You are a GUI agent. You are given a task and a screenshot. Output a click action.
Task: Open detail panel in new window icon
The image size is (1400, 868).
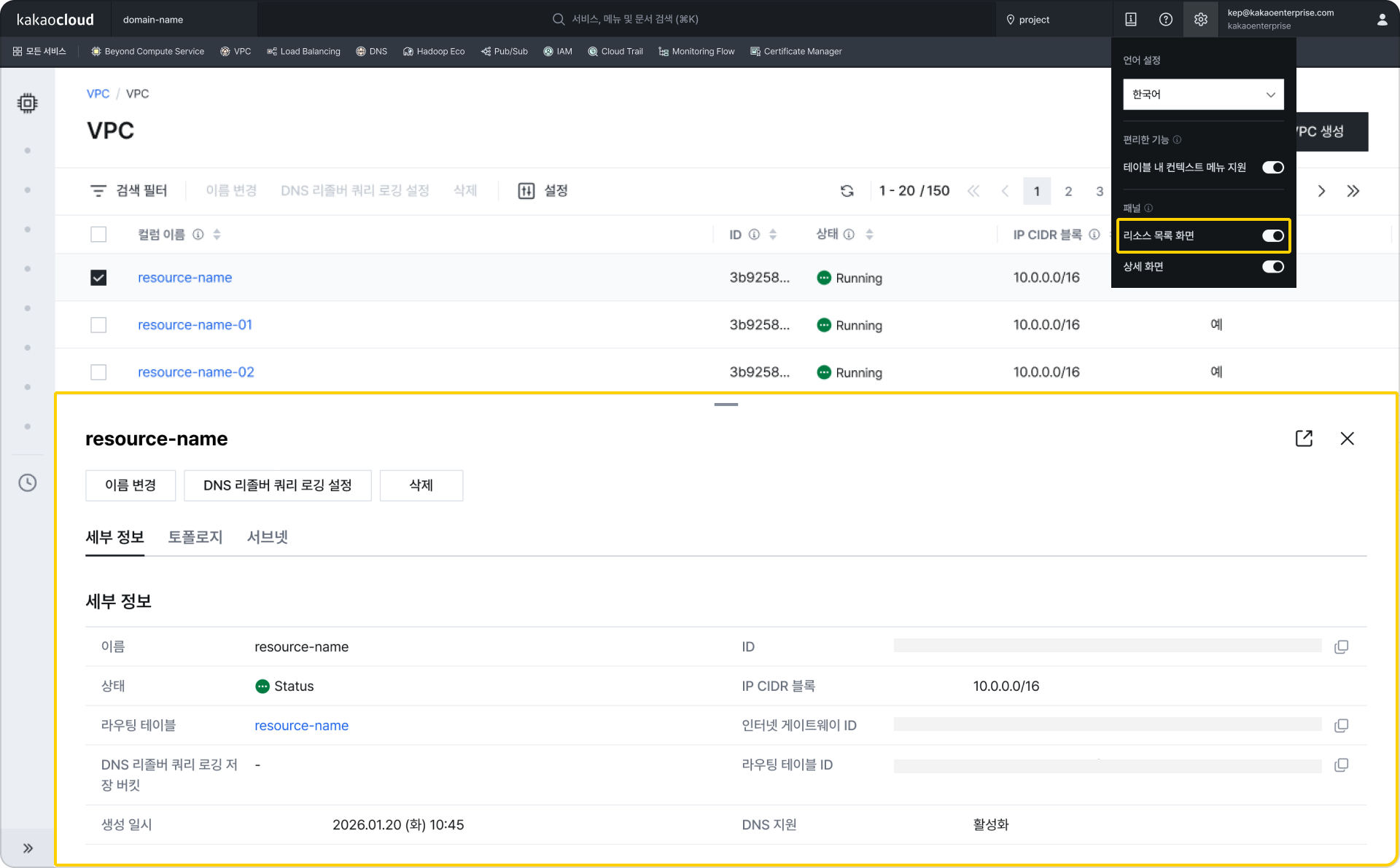[x=1304, y=438]
